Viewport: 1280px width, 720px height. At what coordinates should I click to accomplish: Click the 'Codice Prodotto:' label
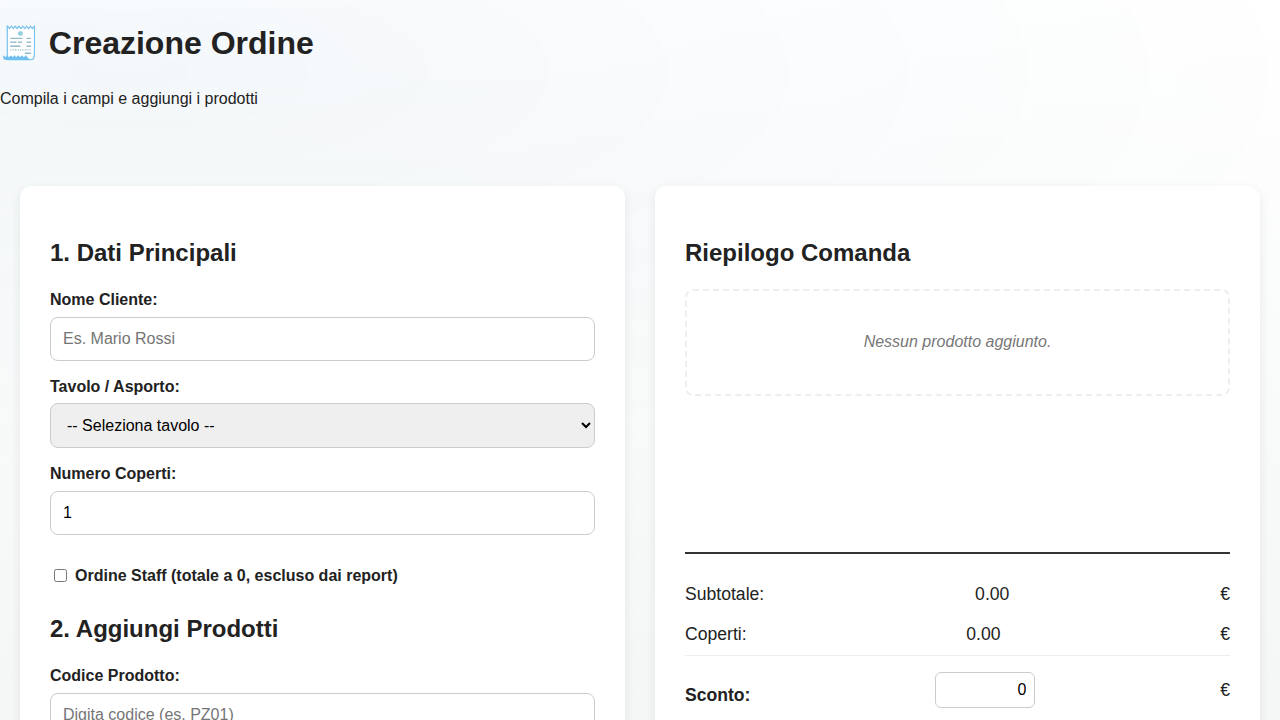click(115, 675)
